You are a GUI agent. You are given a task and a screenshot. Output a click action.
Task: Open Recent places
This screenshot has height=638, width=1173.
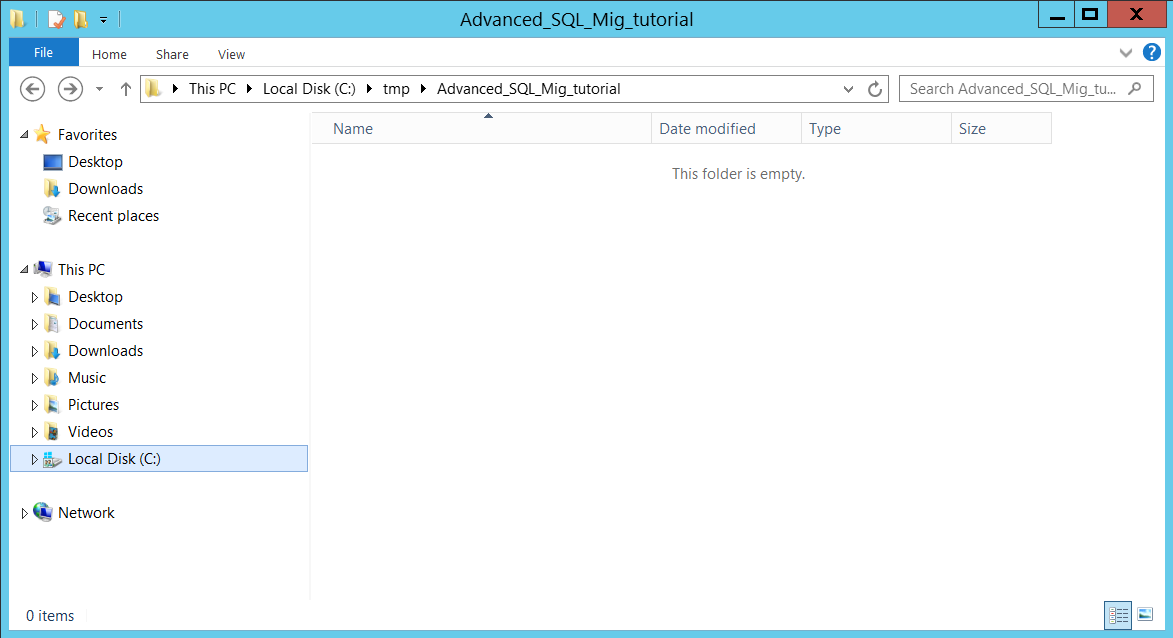click(114, 215)
